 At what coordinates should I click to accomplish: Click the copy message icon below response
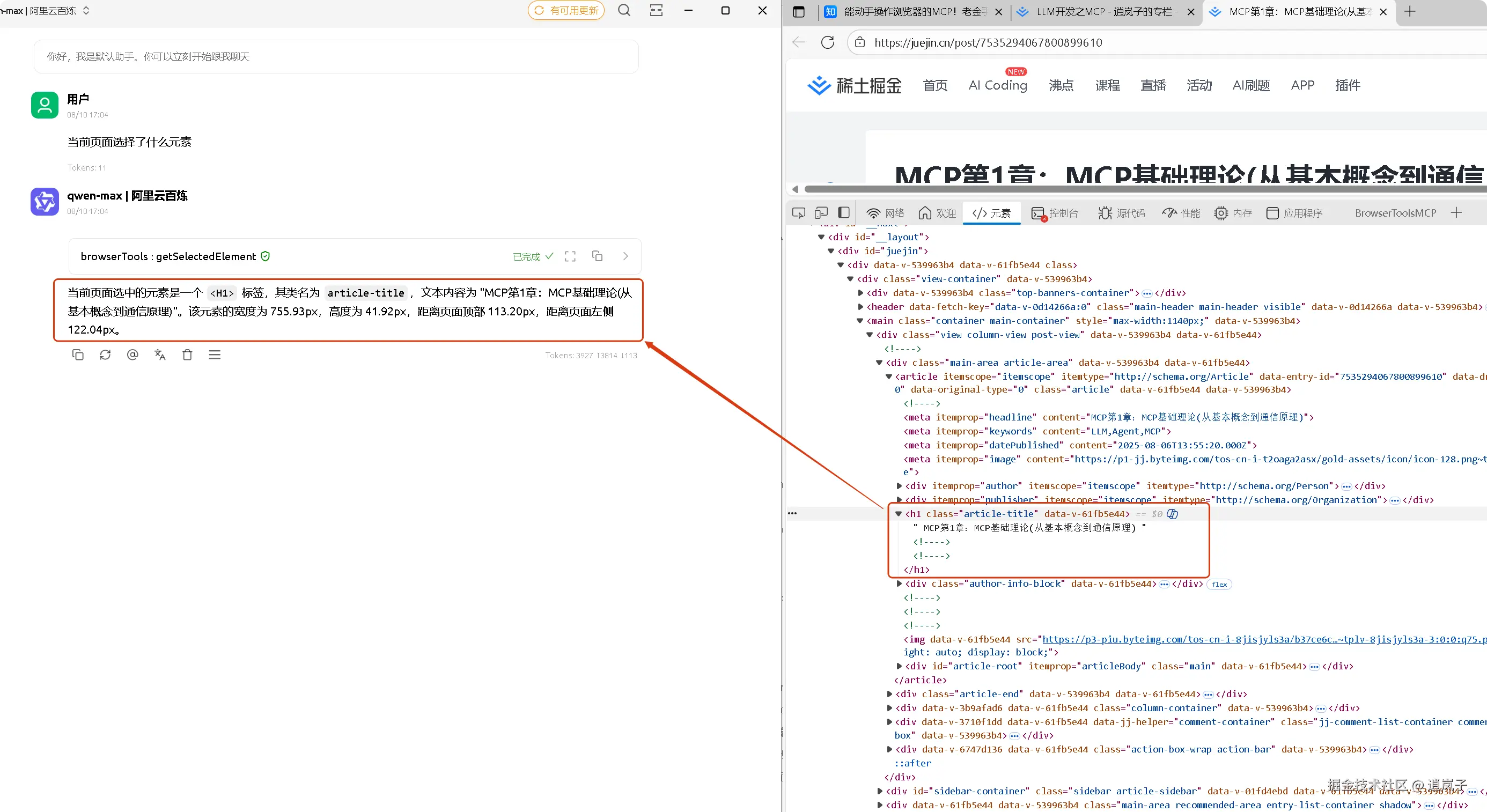[x=78, y=355]
